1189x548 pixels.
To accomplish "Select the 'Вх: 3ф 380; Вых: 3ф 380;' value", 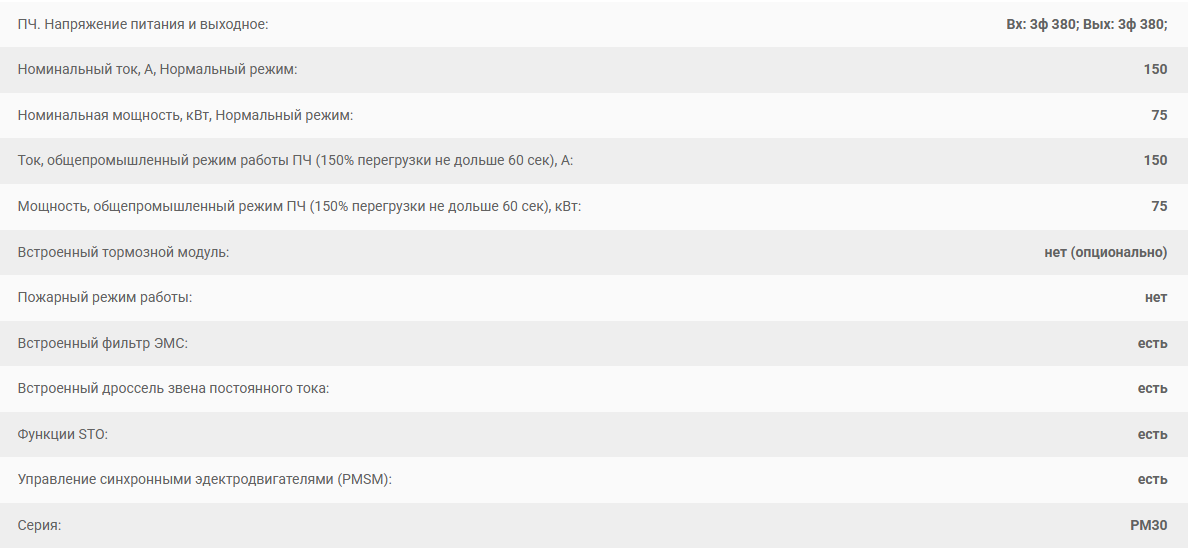I will point(1087,24).
